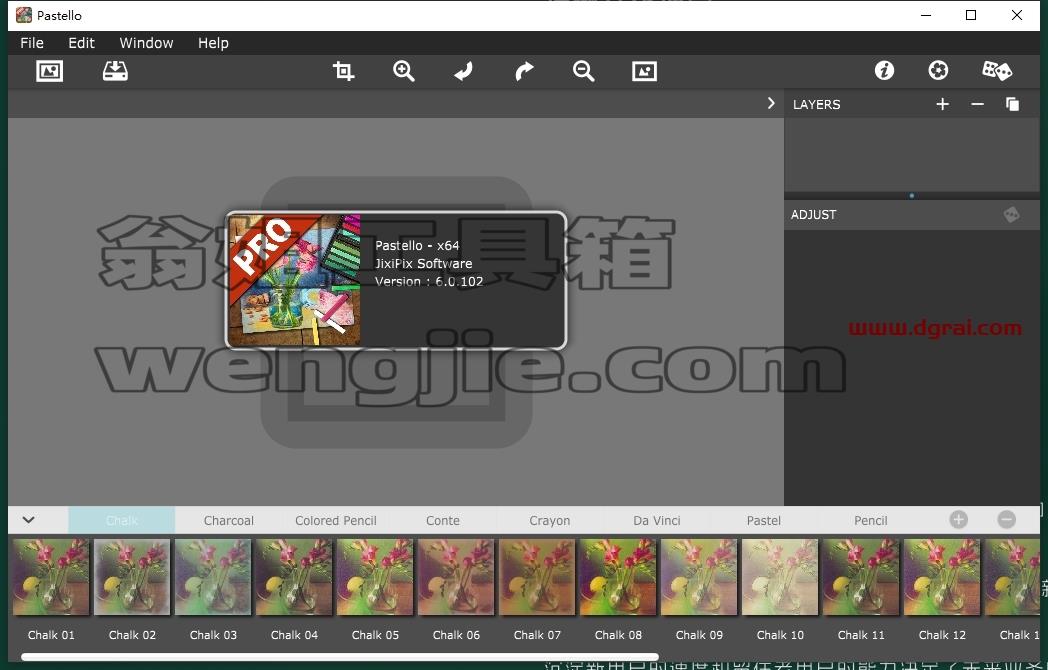
Task: Click the zoom out magnifier
Action: (583, 71)
